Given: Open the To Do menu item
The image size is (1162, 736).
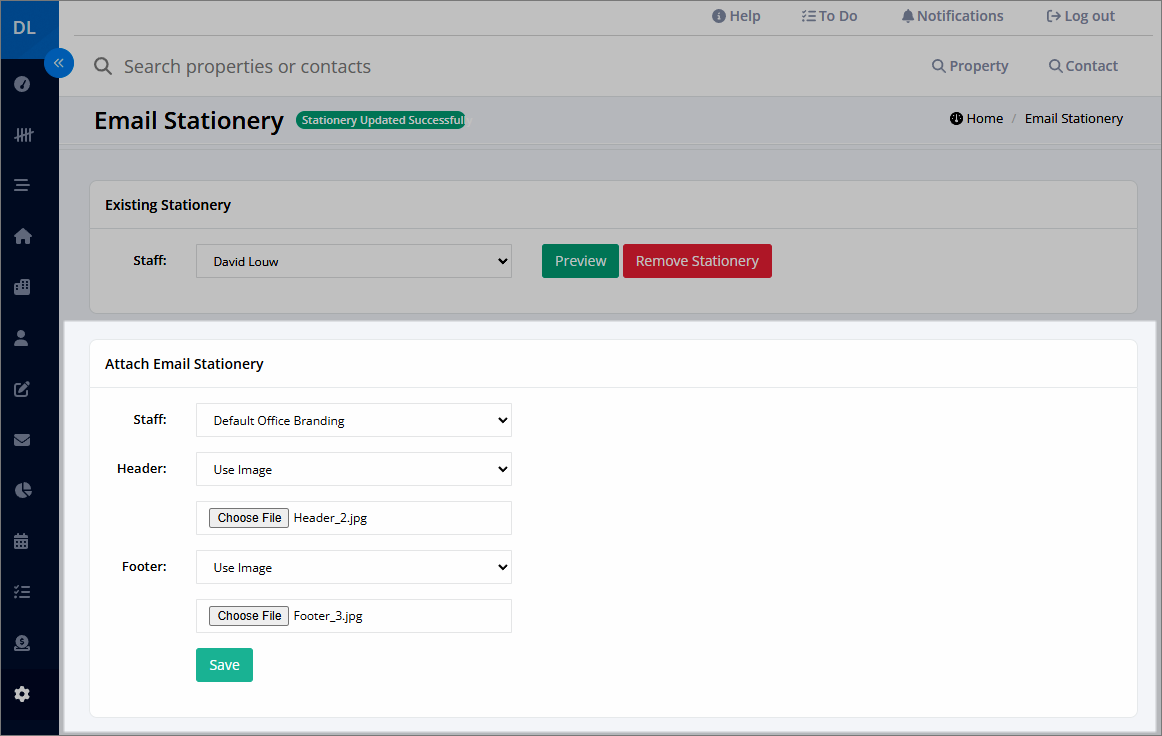Looking at the screenshot, I should click(829, 16).
